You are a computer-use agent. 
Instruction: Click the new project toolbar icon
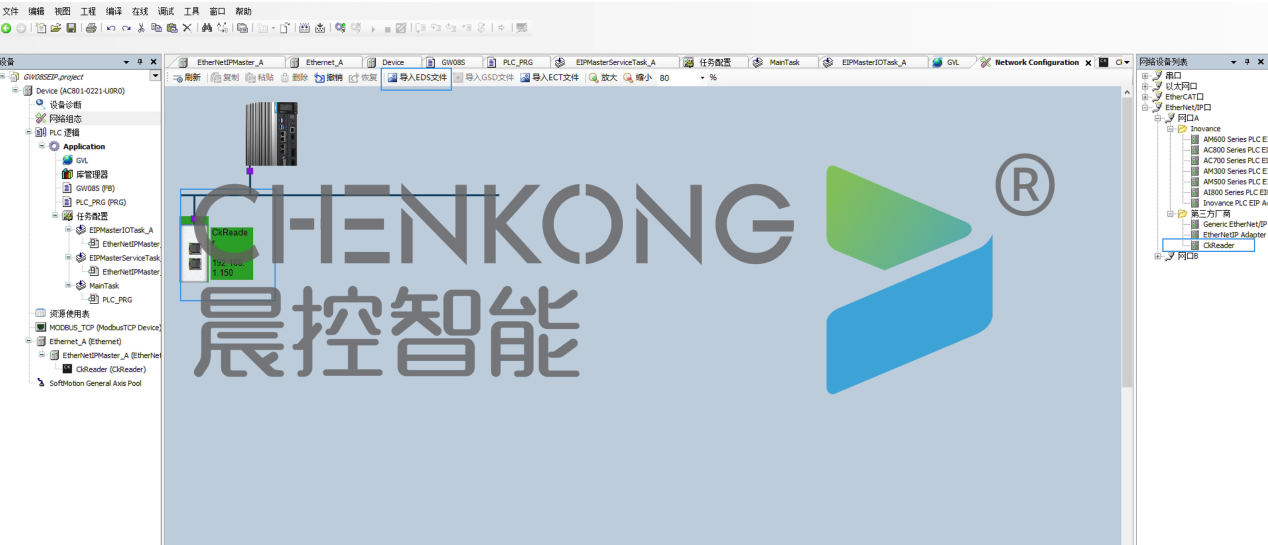(41, 28)
